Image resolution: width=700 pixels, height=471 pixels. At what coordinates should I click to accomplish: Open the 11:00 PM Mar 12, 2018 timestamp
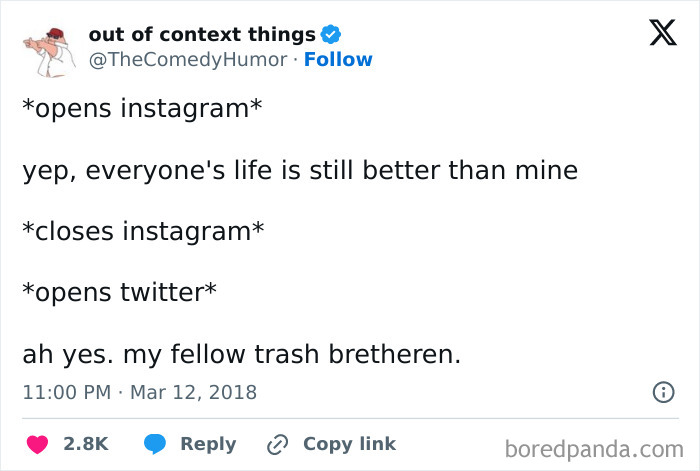coord(139,393)
